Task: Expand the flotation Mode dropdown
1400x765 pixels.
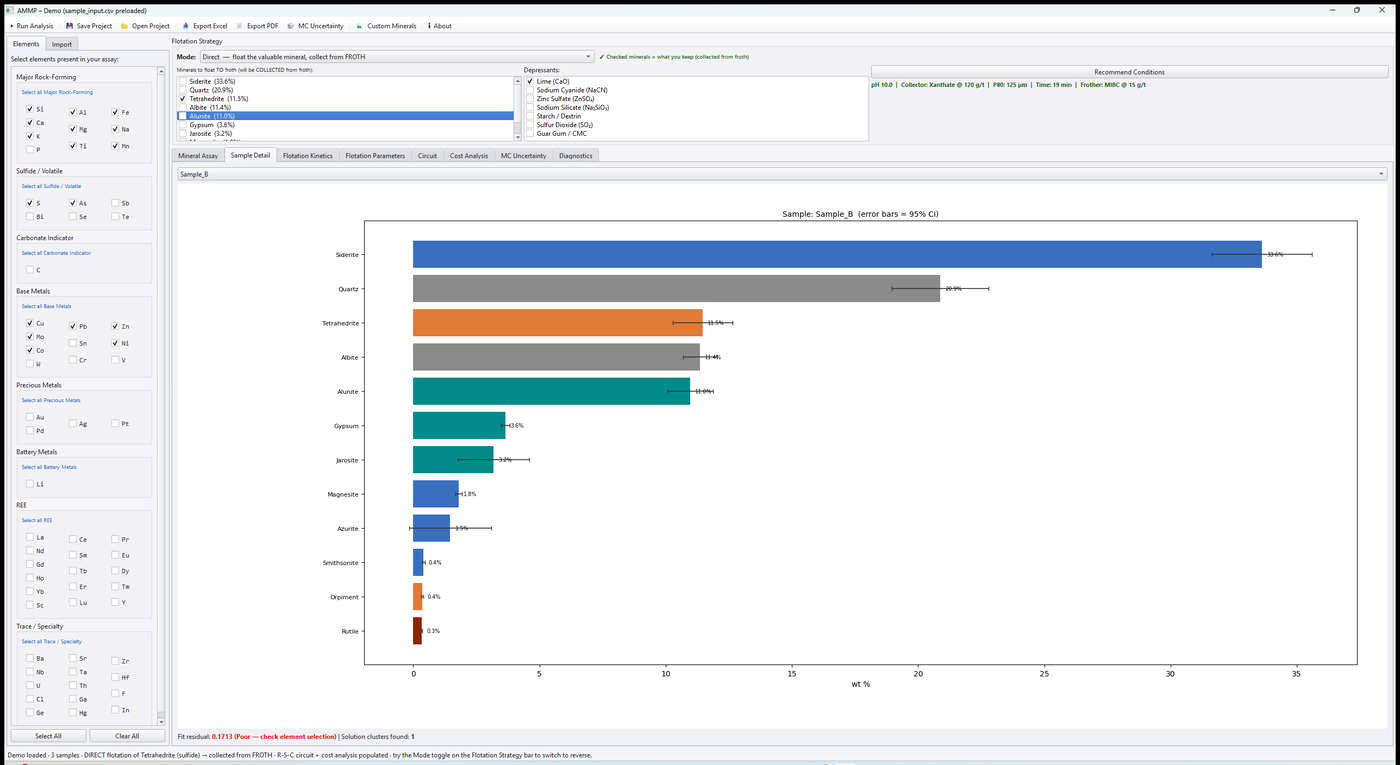Action: pyautogui.click(x=396, y=57)
